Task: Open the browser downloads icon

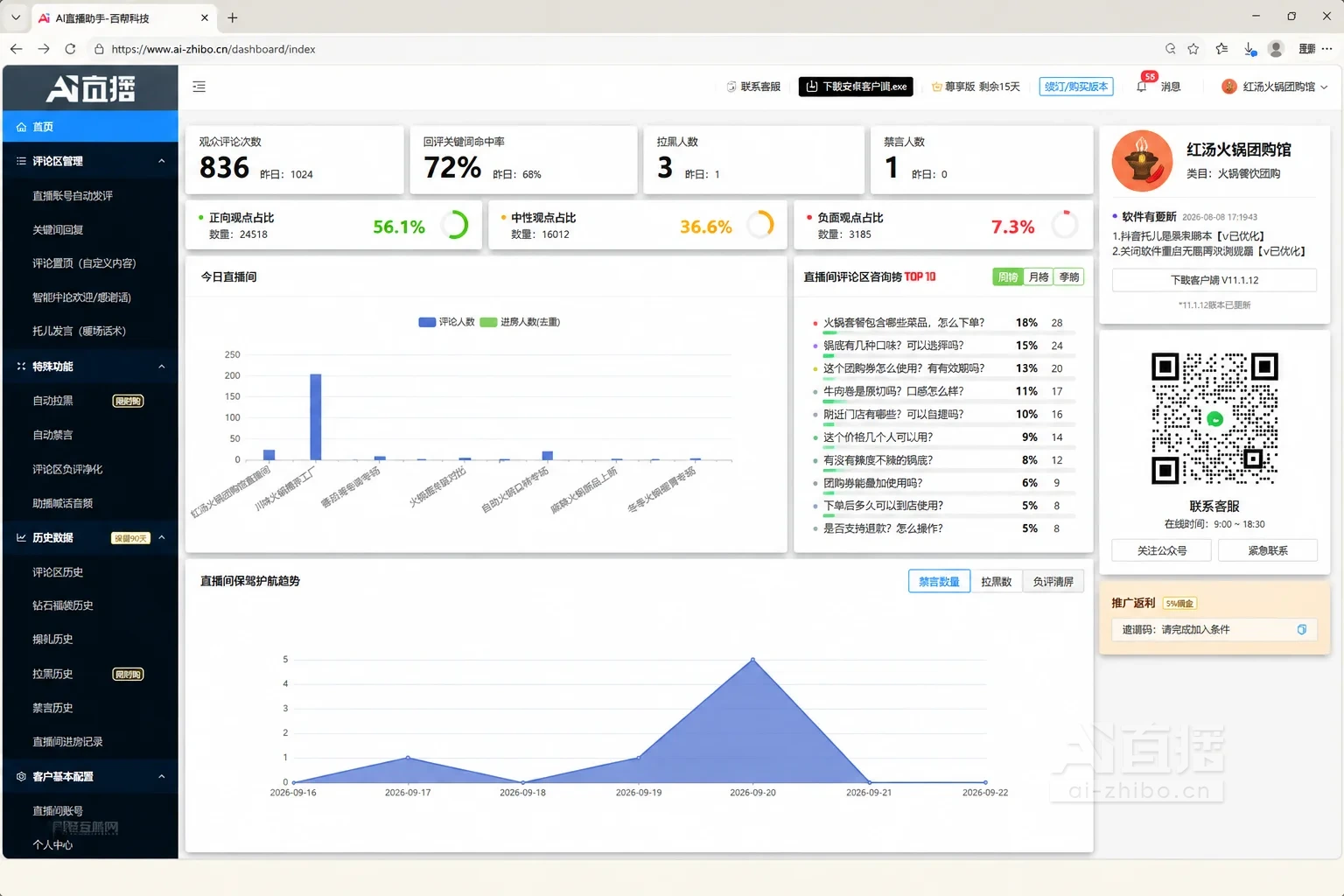Action: pyautogui.click(x=1250, y=49)
